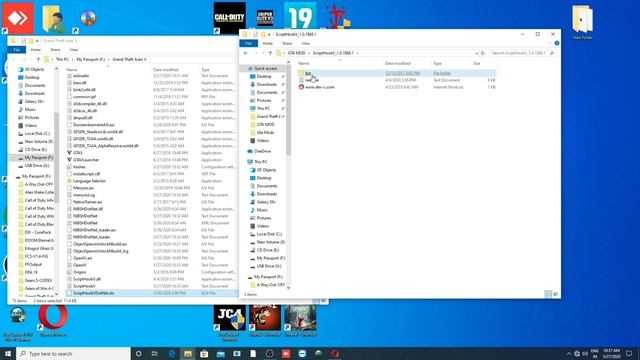Expand the ribbon in ScriptHookV window
640x360 pixels.
pos(549,43)
